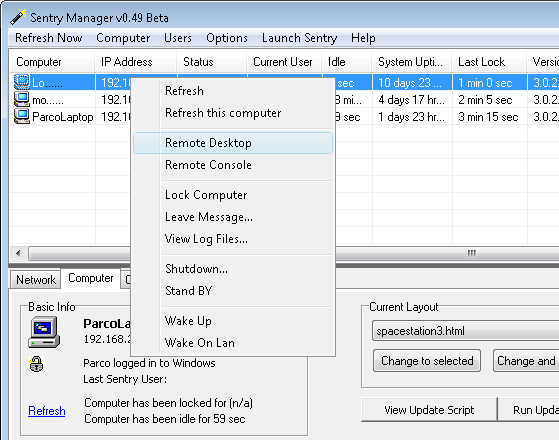The height and width of the screenshot is (440, 559).
Task: Click the ParcoLaptop name in the list
Action: 63,117
